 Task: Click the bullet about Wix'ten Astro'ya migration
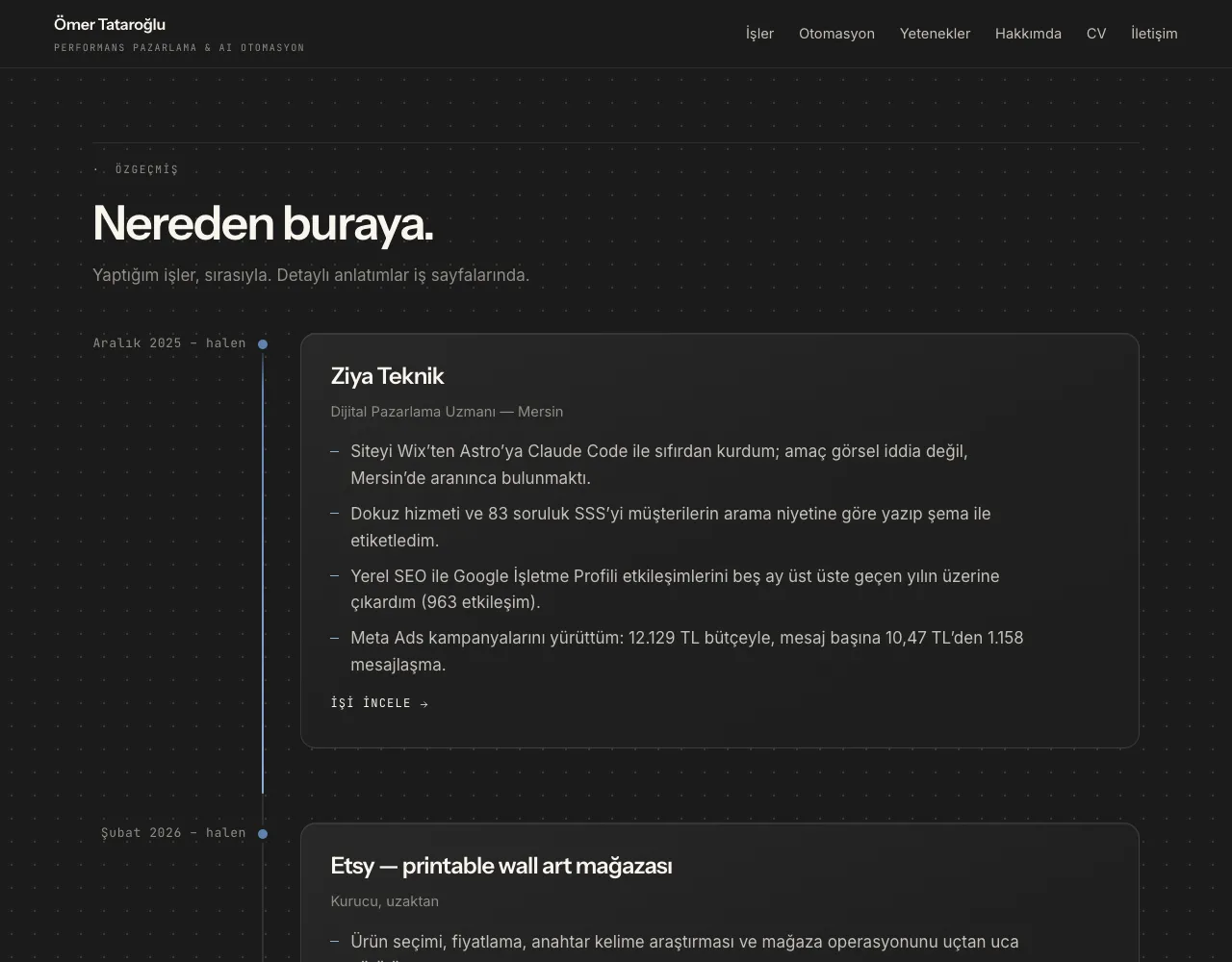(x=658, y=465)
